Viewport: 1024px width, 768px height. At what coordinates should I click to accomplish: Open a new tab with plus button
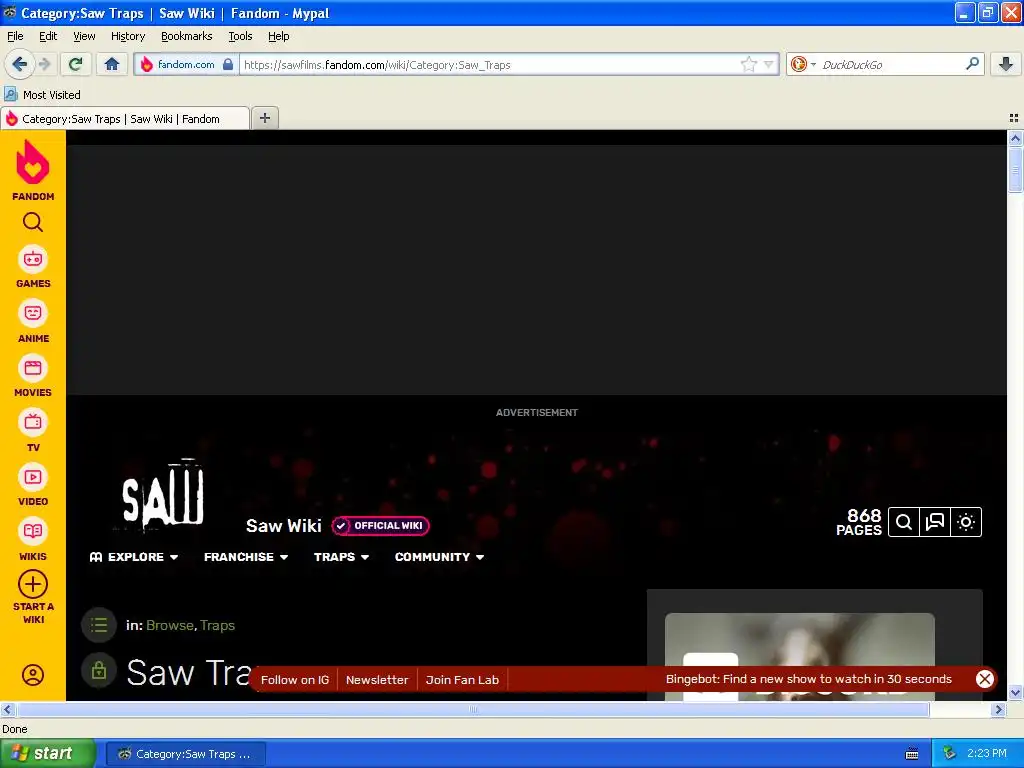265,118
